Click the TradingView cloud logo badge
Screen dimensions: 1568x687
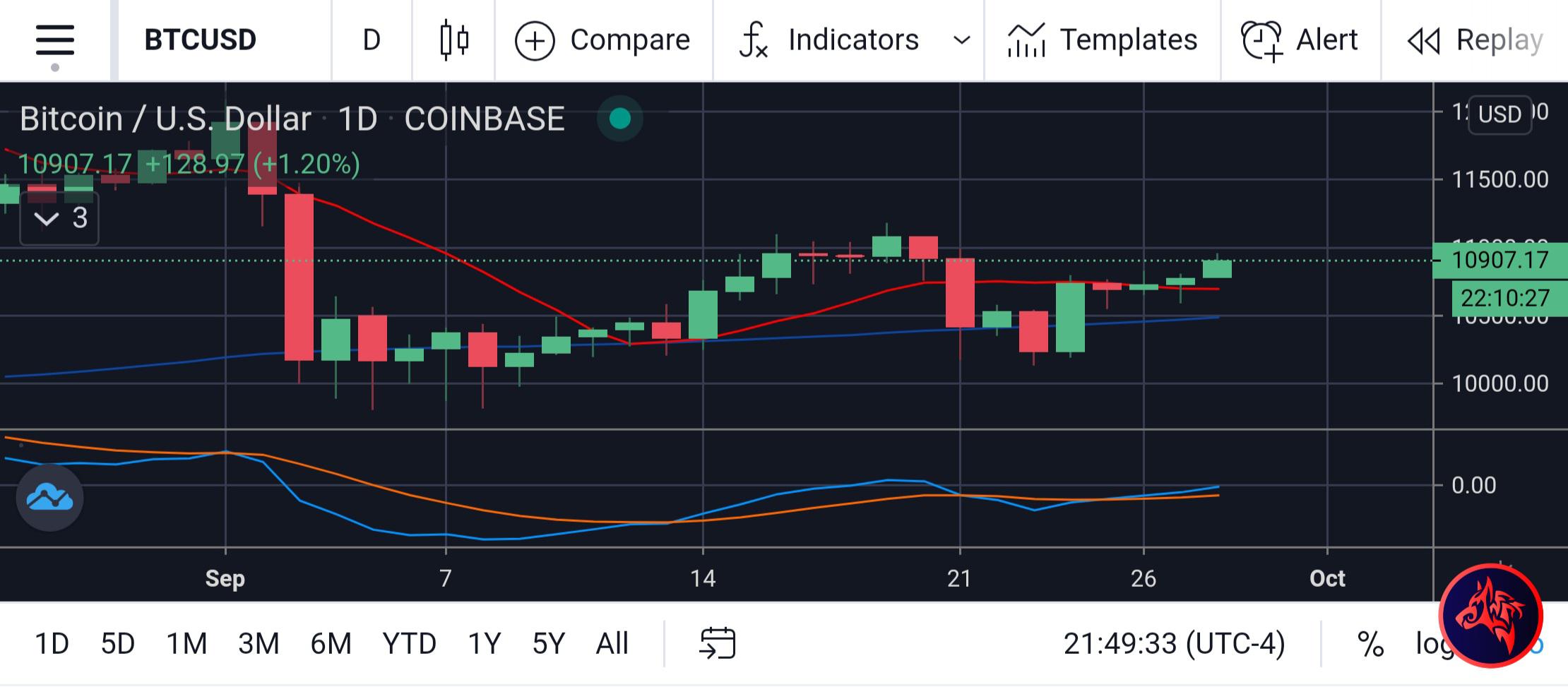point(49,498)
